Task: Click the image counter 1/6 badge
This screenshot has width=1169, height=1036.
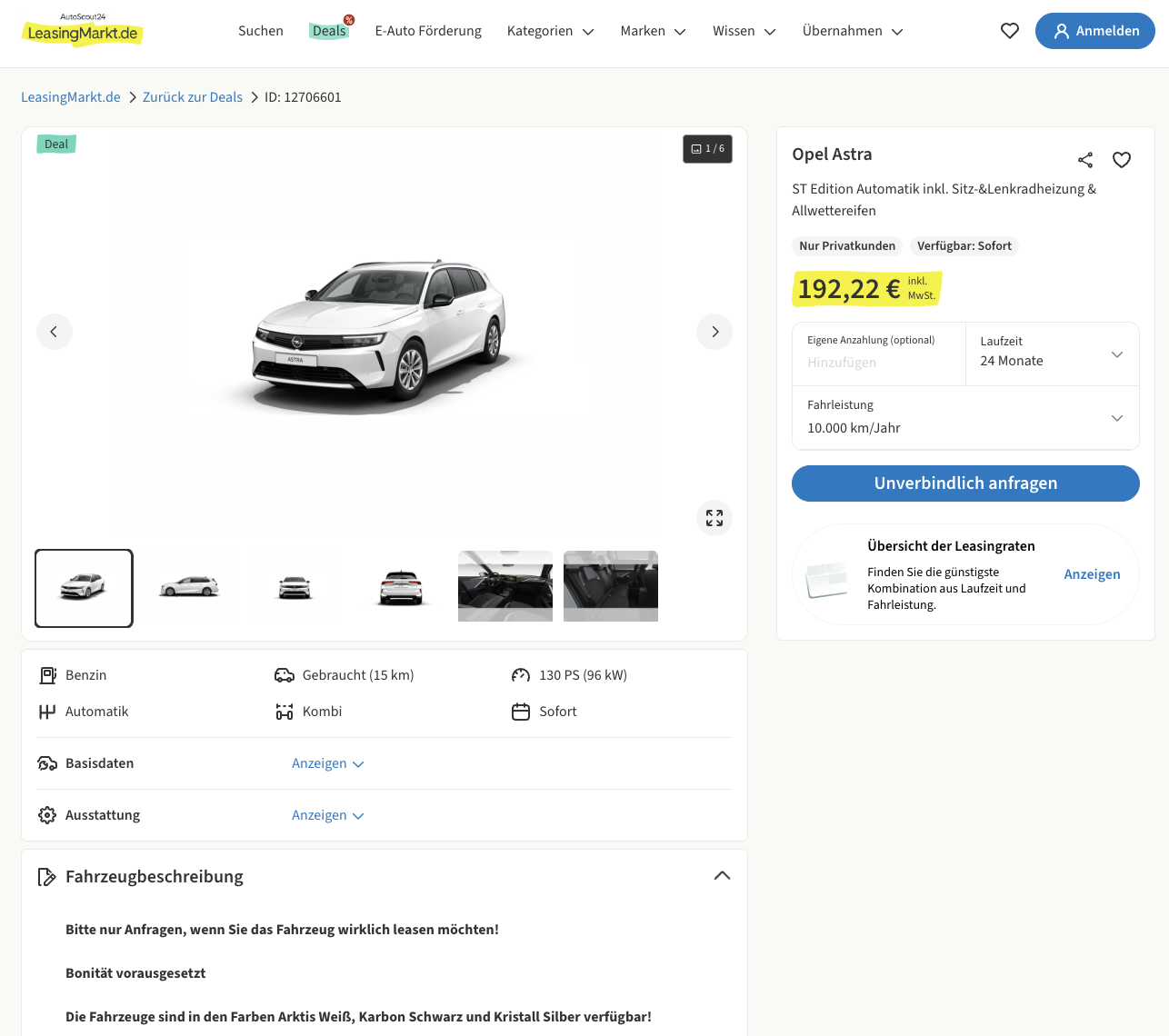Action: 707,149
